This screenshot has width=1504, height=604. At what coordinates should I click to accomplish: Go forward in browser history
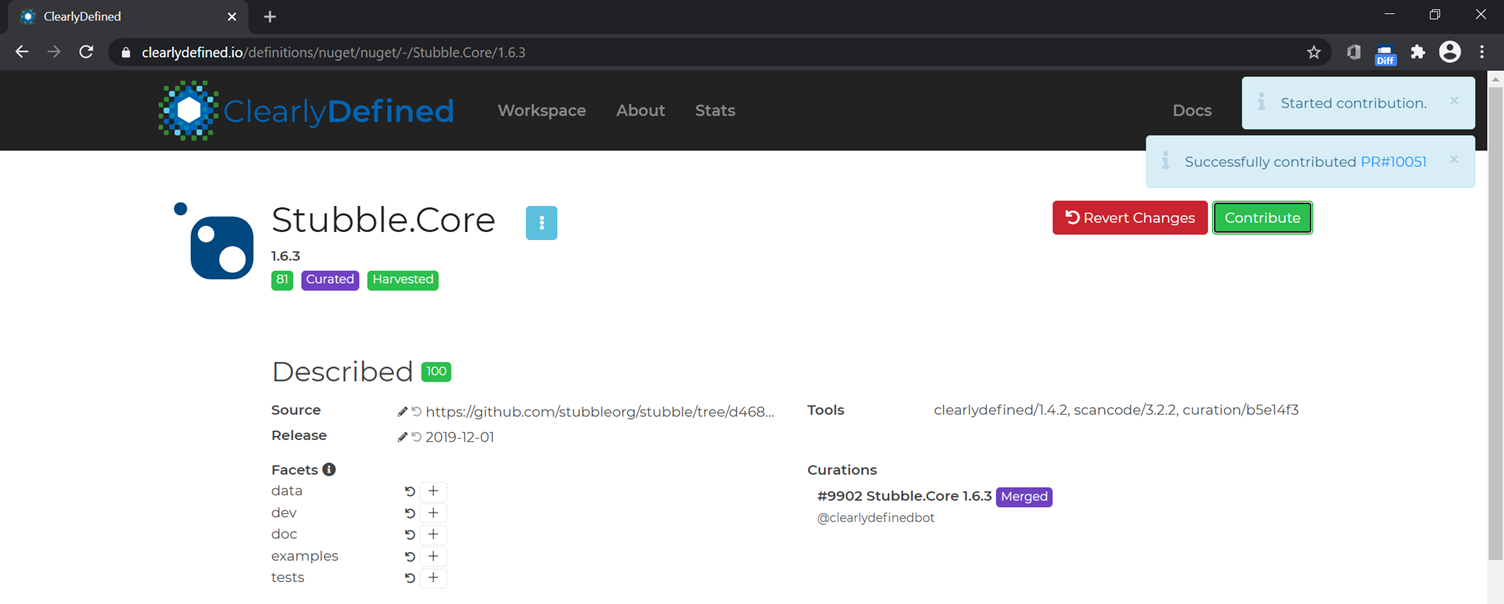[x=54, y=52]
